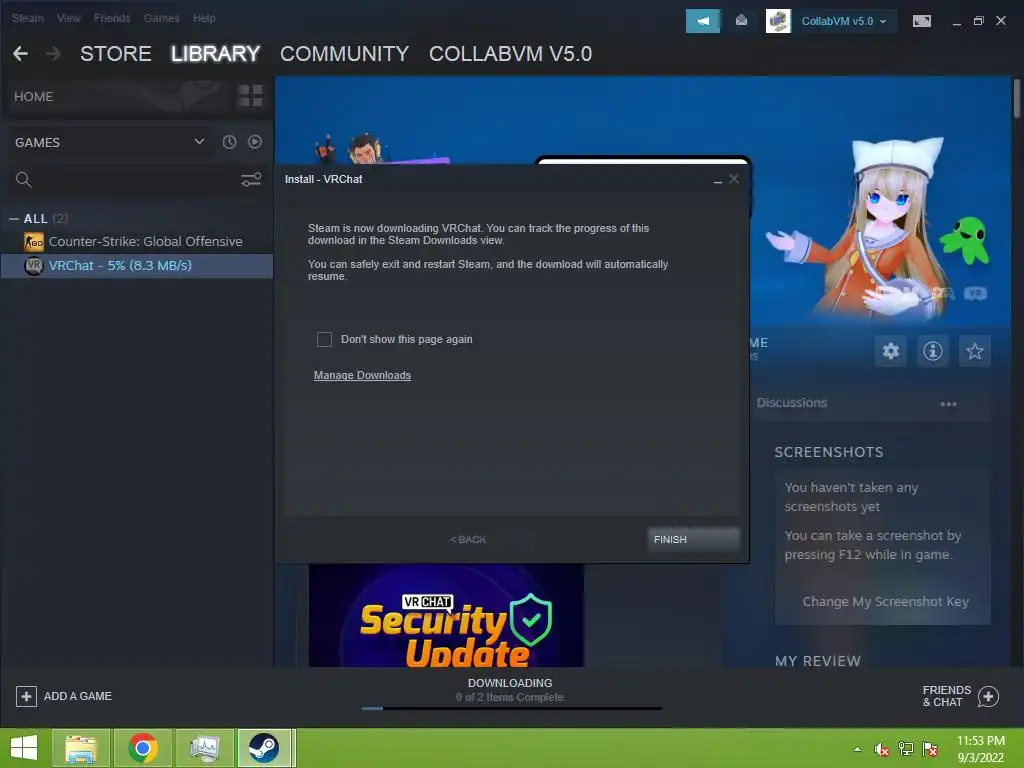Image resolution: width=1024 pixels, height=768 pixels.
Task: Switch to Big Picture mode icon
Action: point(921,21)
